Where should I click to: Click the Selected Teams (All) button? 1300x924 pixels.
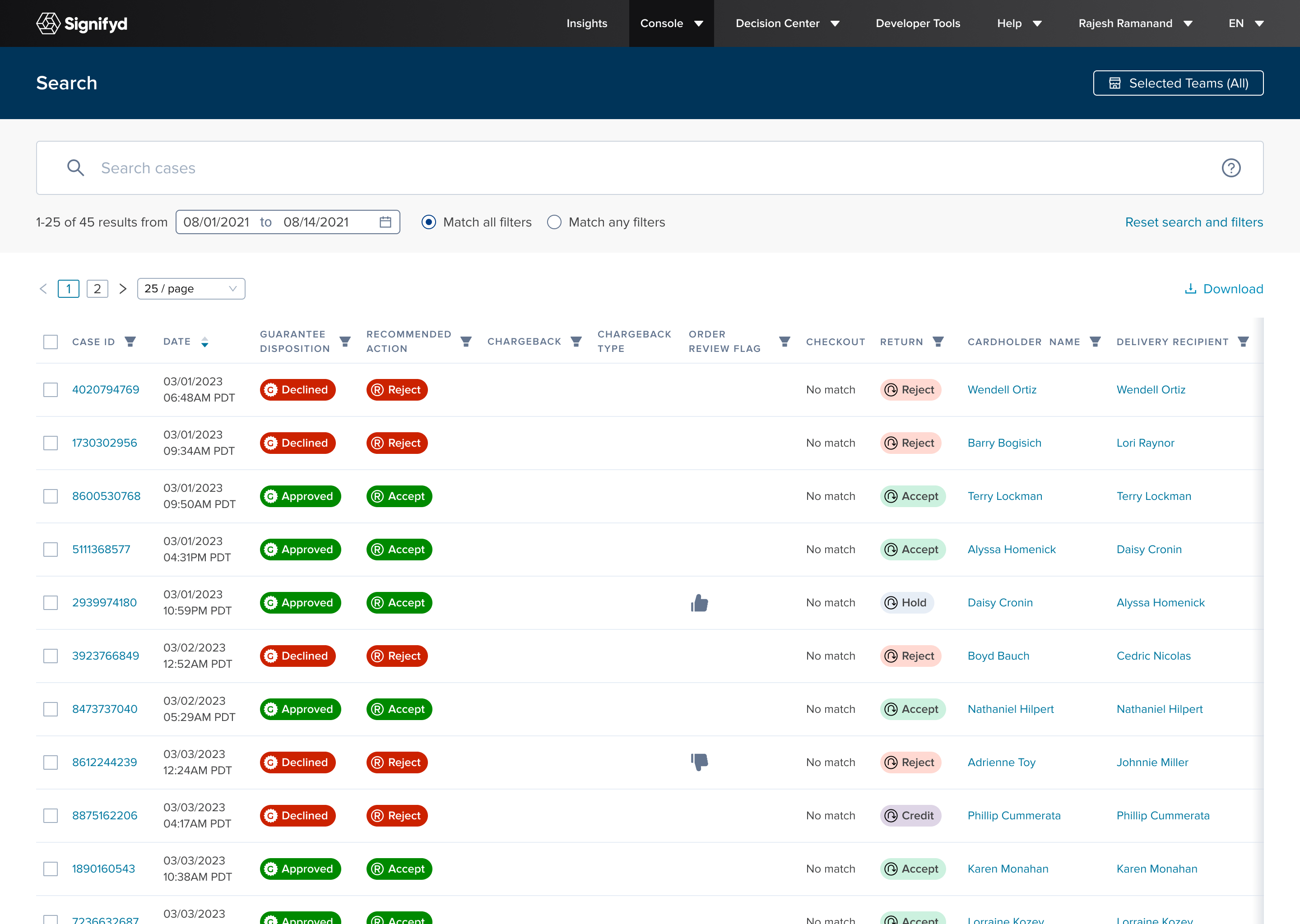click(1178, 83)
